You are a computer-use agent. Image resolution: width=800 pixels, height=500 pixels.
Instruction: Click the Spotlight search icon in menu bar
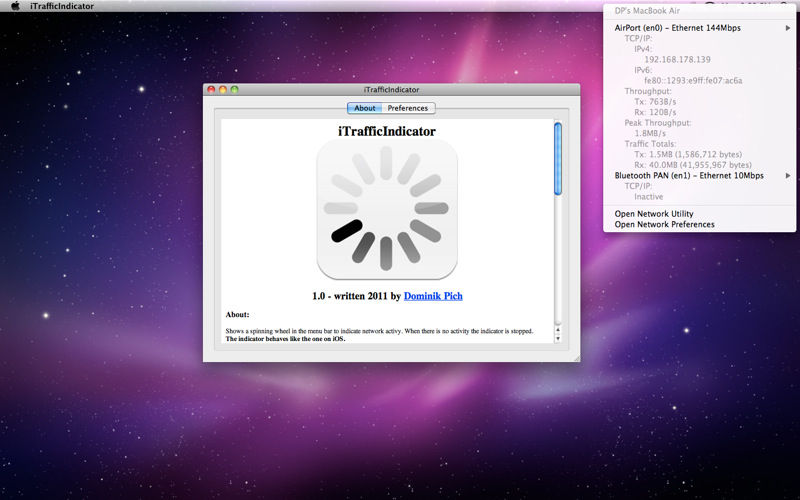coord(785,6)
